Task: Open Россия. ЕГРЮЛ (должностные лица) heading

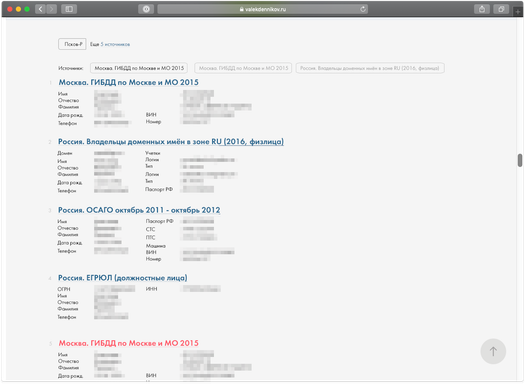Action: [x=123, y=278]
